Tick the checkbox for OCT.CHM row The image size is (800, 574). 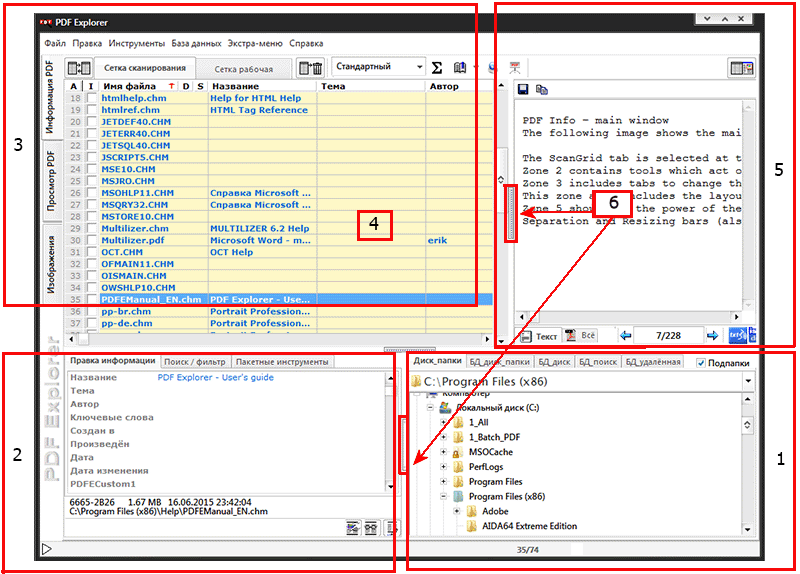[x=91, y=252]
